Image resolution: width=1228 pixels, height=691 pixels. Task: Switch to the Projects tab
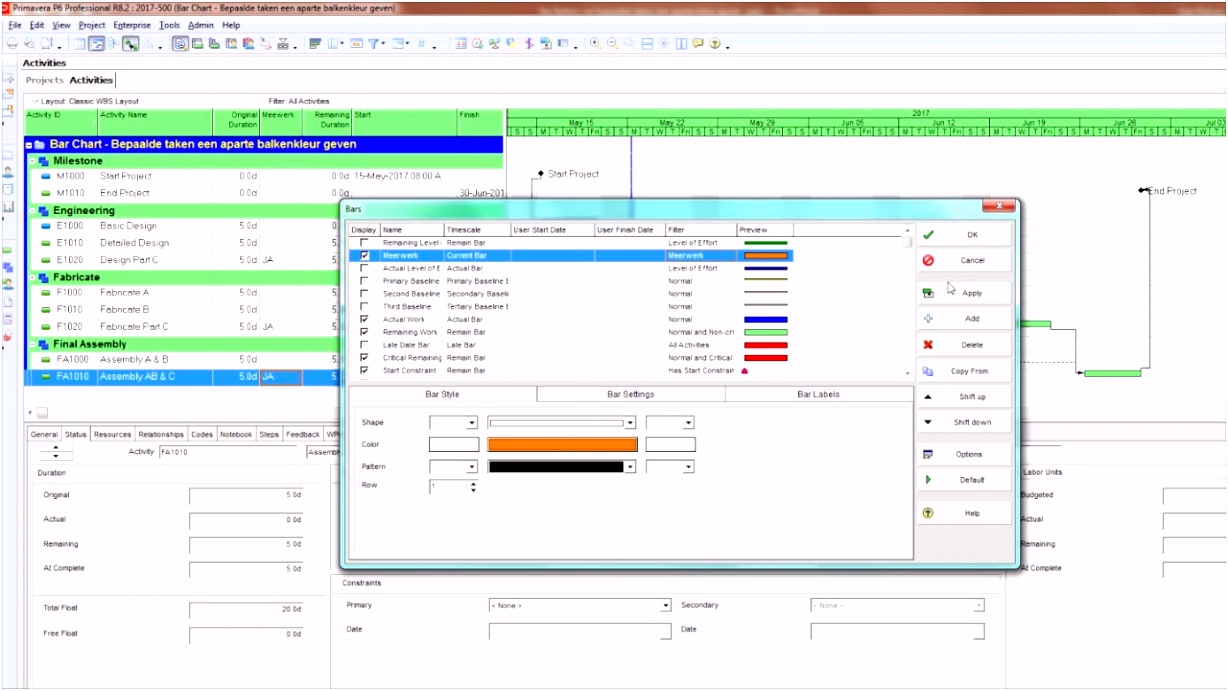(44, 80)
